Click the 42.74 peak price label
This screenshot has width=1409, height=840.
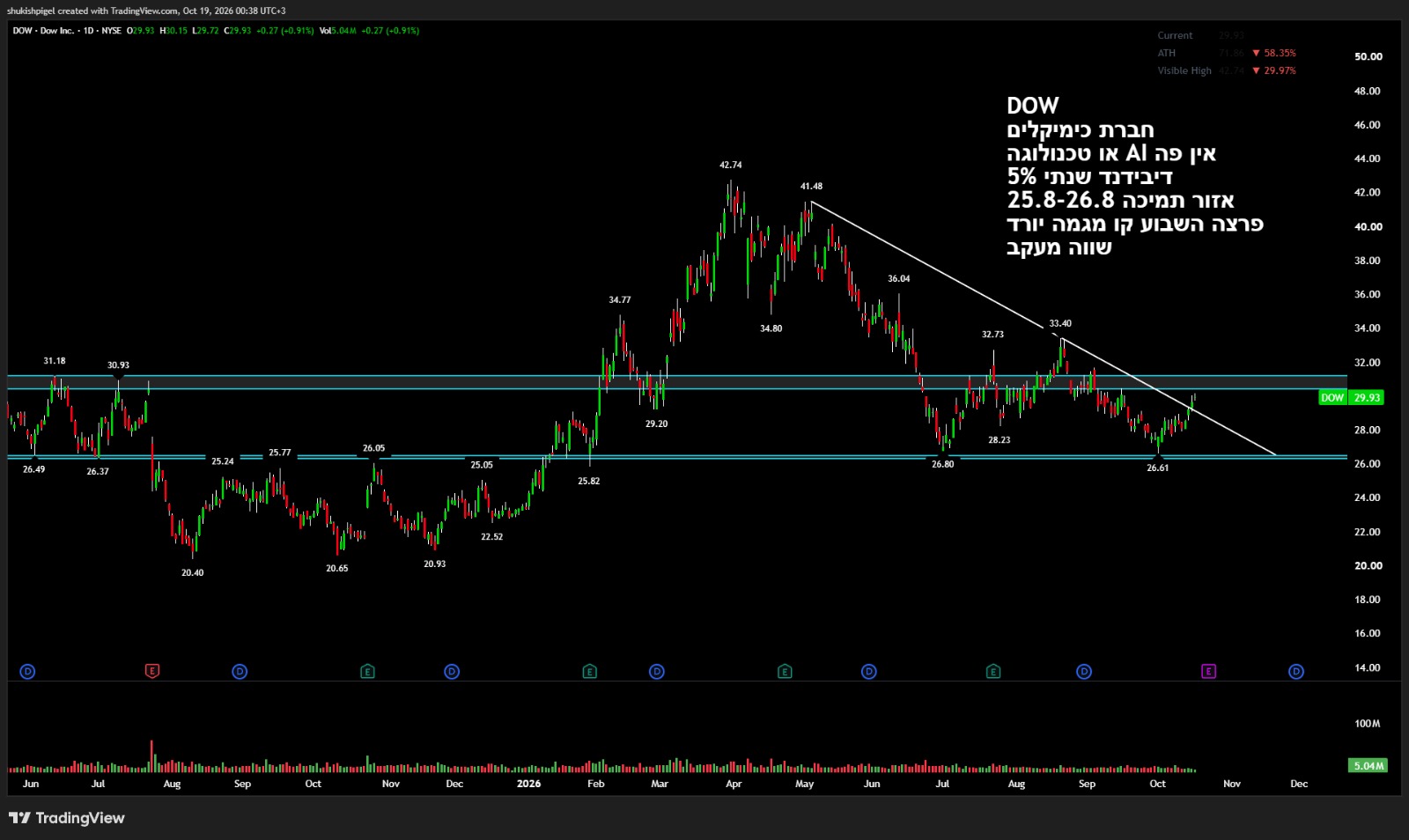(x=730, y=165)
